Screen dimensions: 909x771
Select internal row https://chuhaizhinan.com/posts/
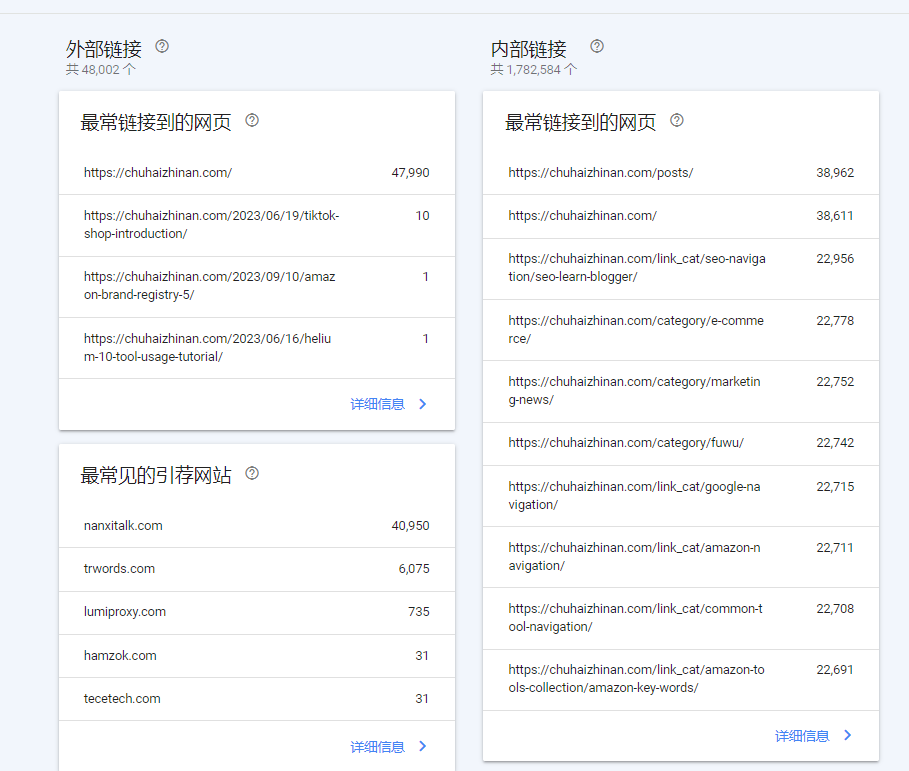click(681, 173)
